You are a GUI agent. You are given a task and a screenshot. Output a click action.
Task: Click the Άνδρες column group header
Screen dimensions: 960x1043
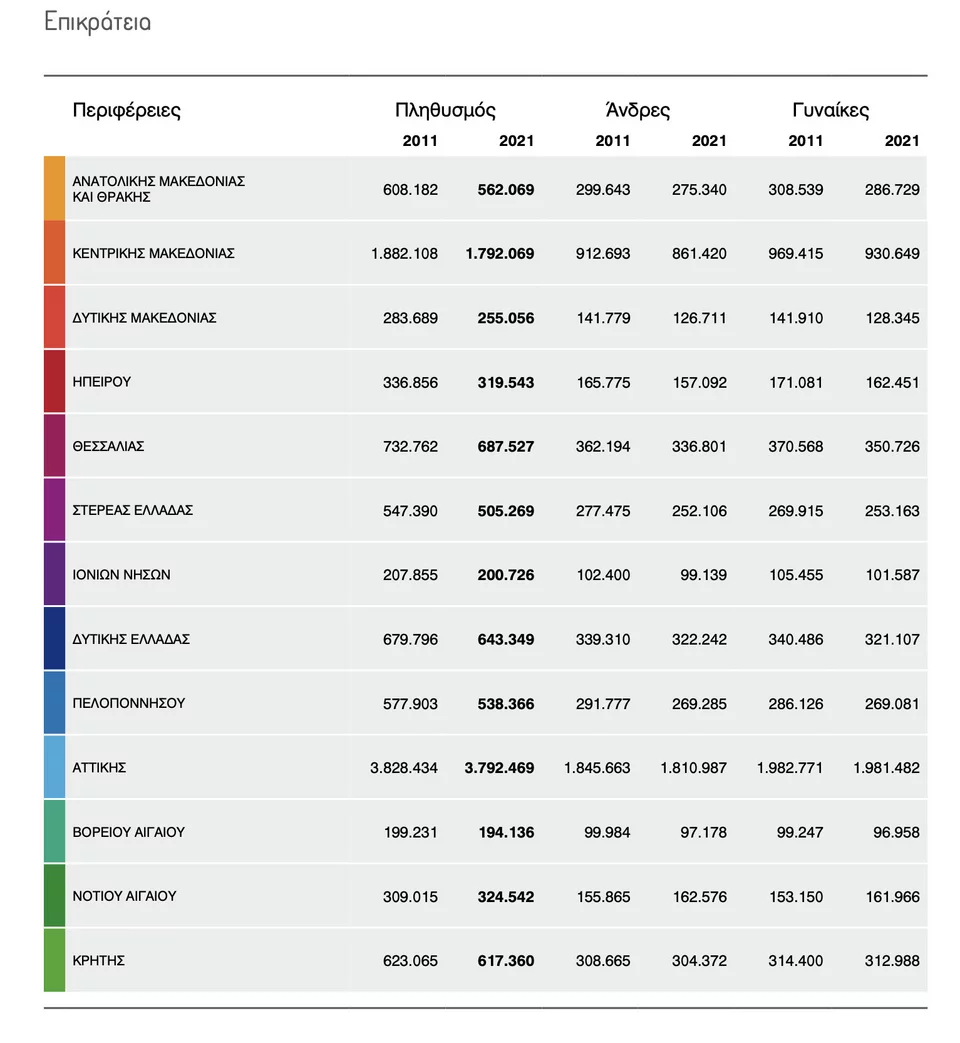(x=637, y=110)
